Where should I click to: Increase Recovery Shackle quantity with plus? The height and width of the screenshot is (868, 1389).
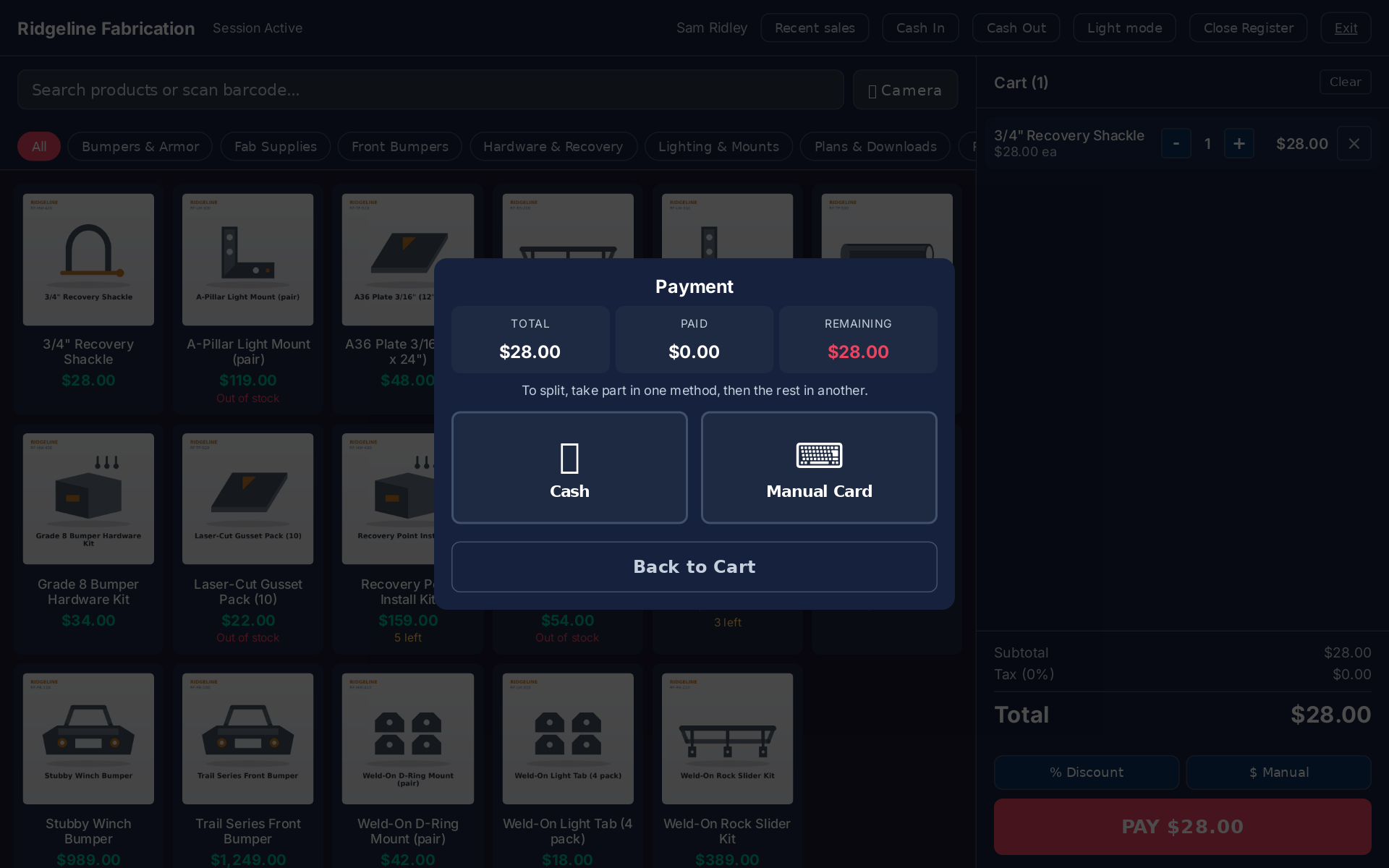(x=1239, y=144)
